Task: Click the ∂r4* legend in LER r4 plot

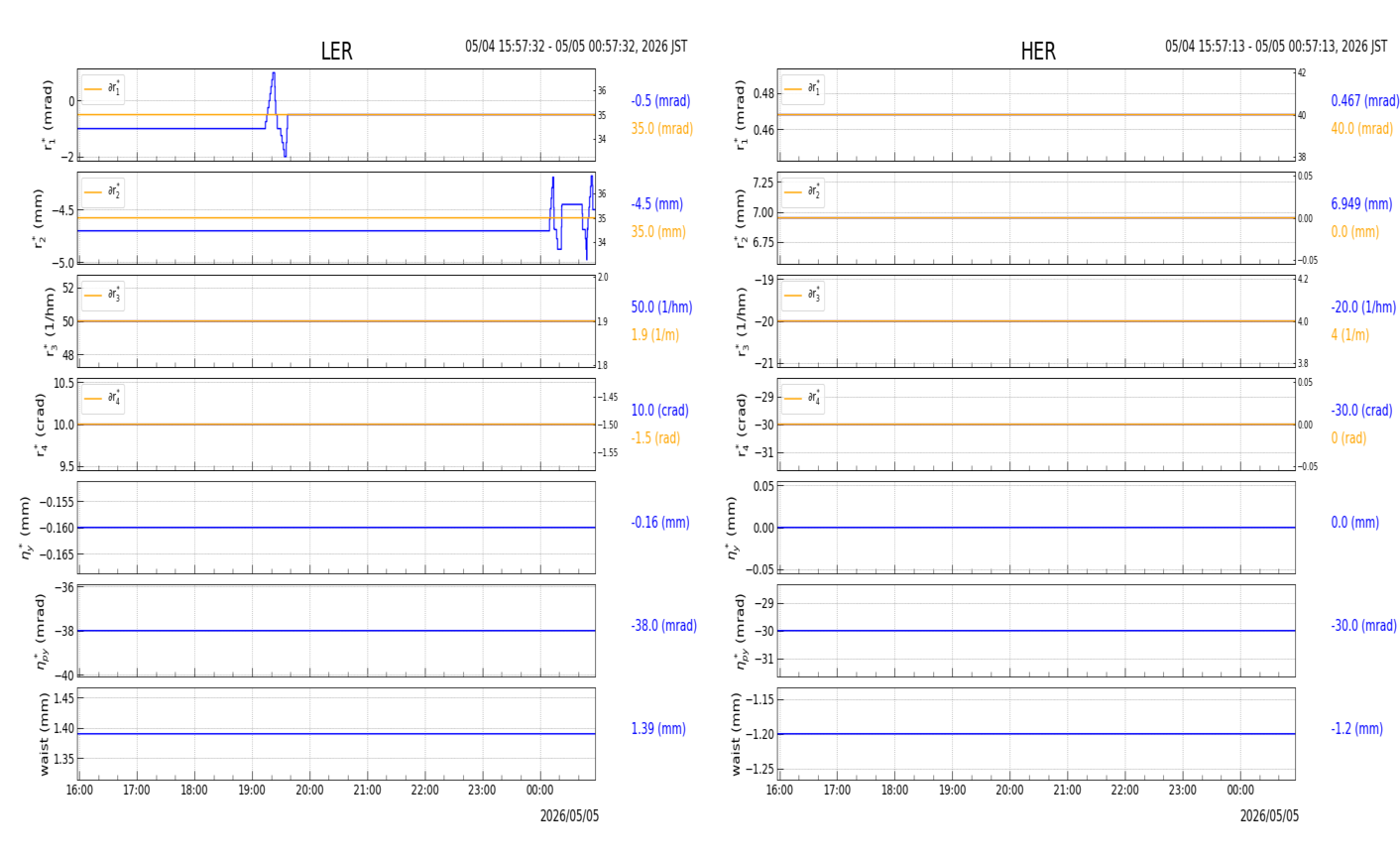Action: point(103,399)
